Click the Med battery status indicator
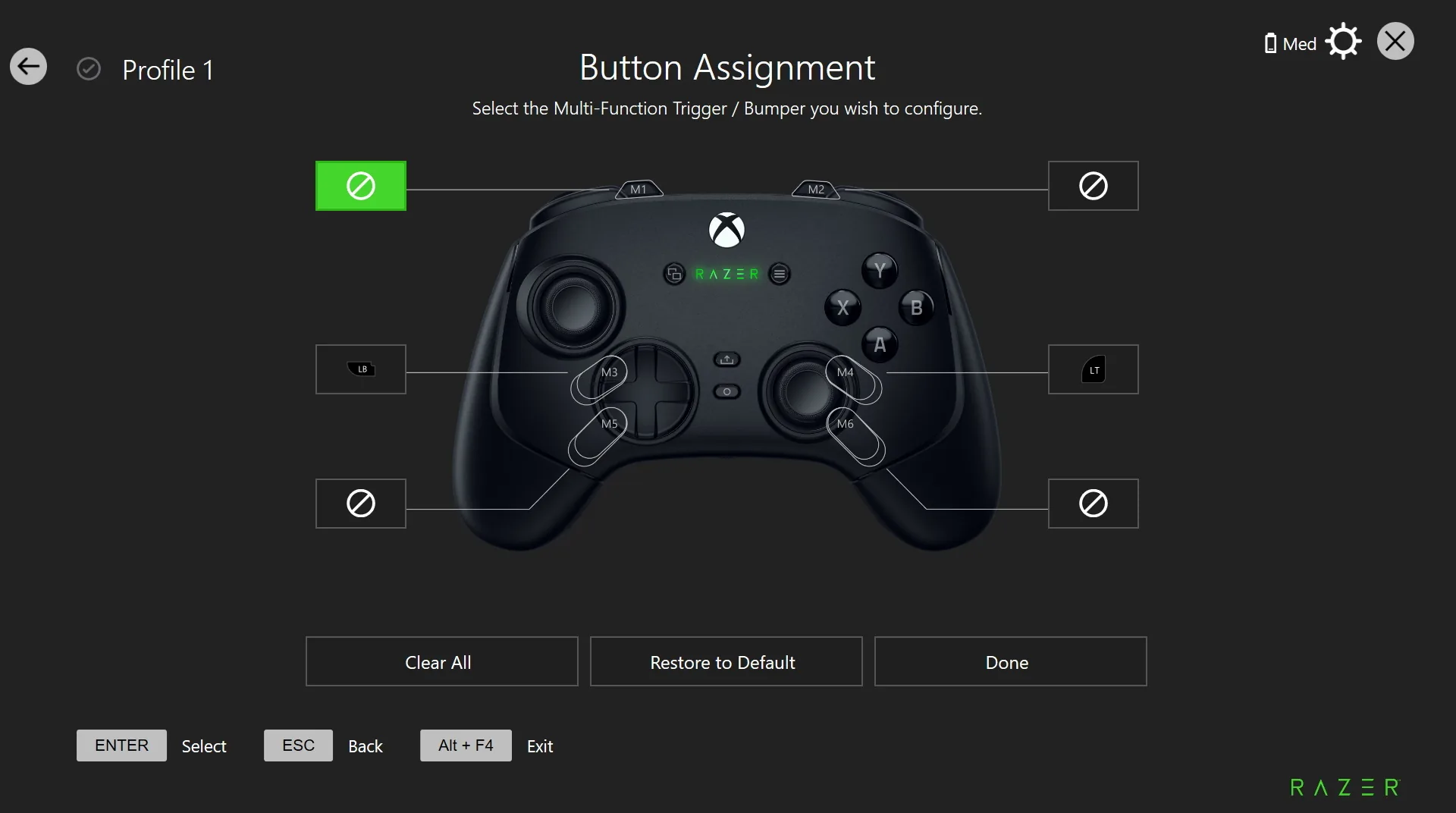 [x=1290, y=44]
